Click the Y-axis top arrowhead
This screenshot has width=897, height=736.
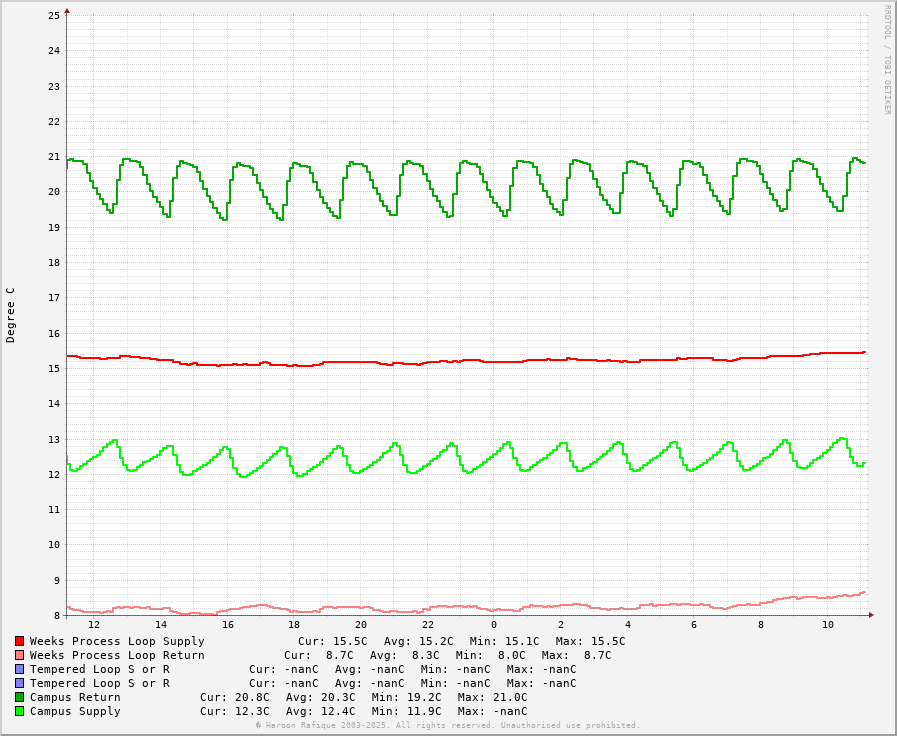pos(67,11)
